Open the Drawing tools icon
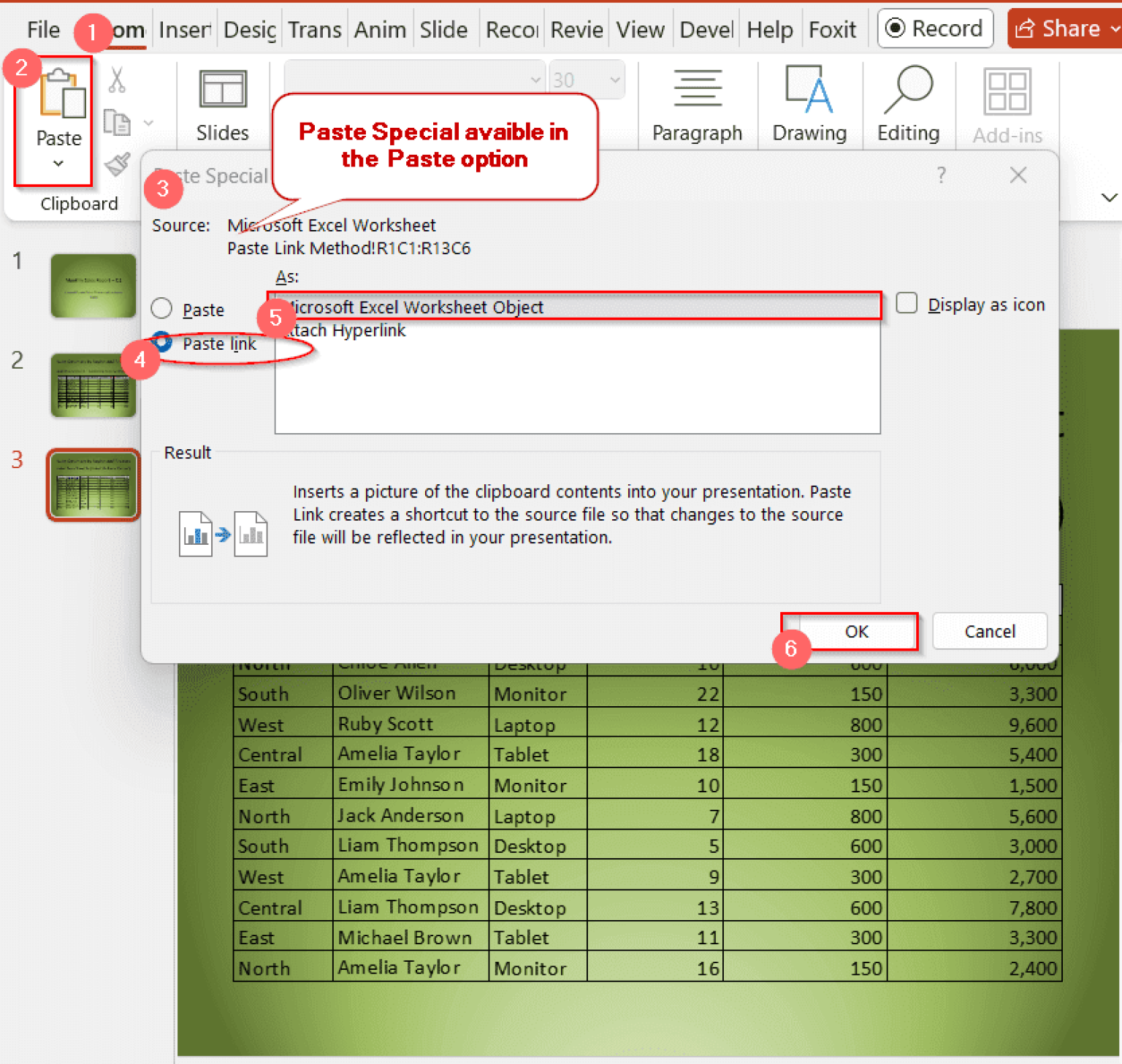 809,90
